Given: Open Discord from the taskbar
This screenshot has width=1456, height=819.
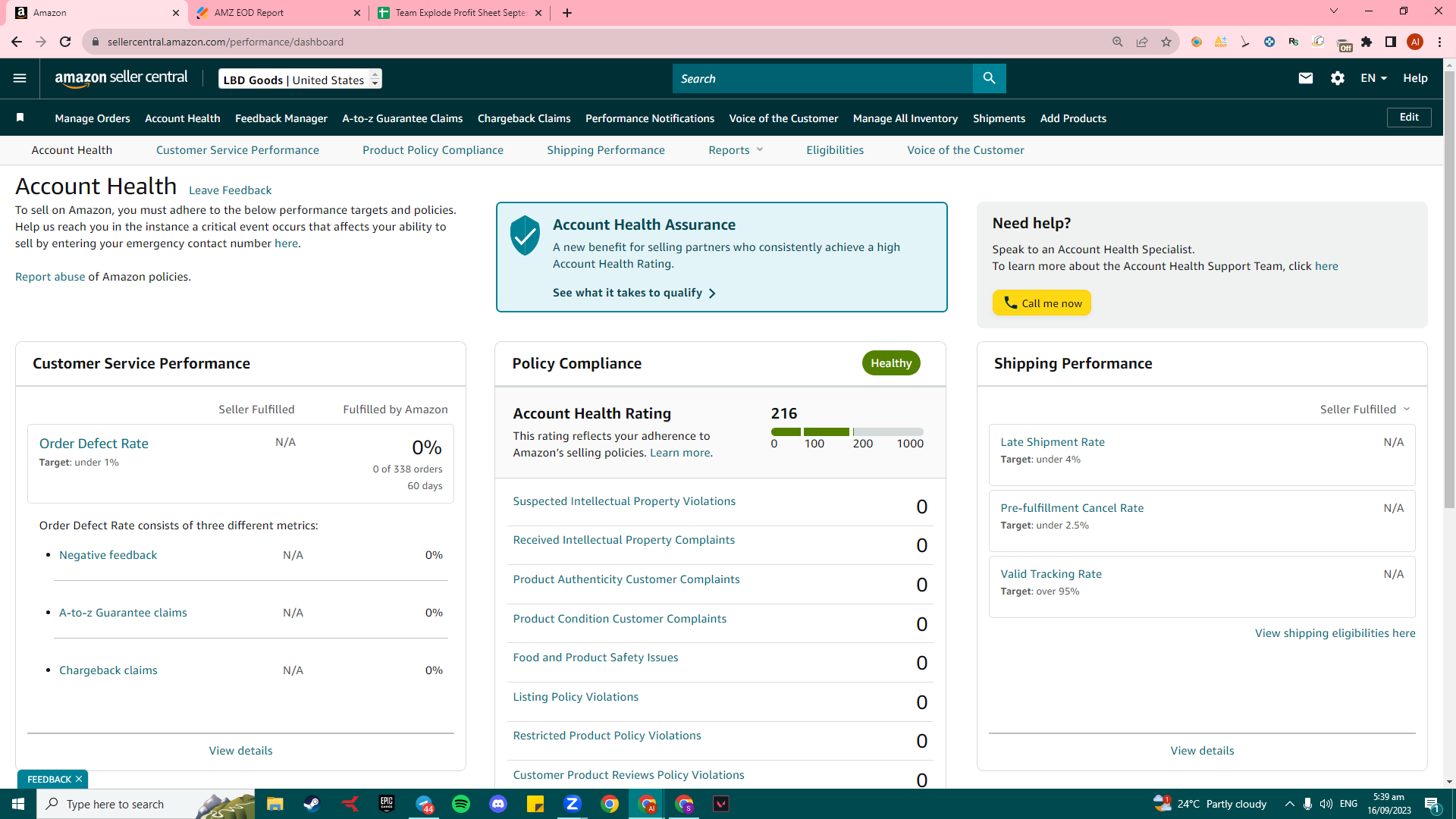Looking at the screenshot, I should coord(498,804).
